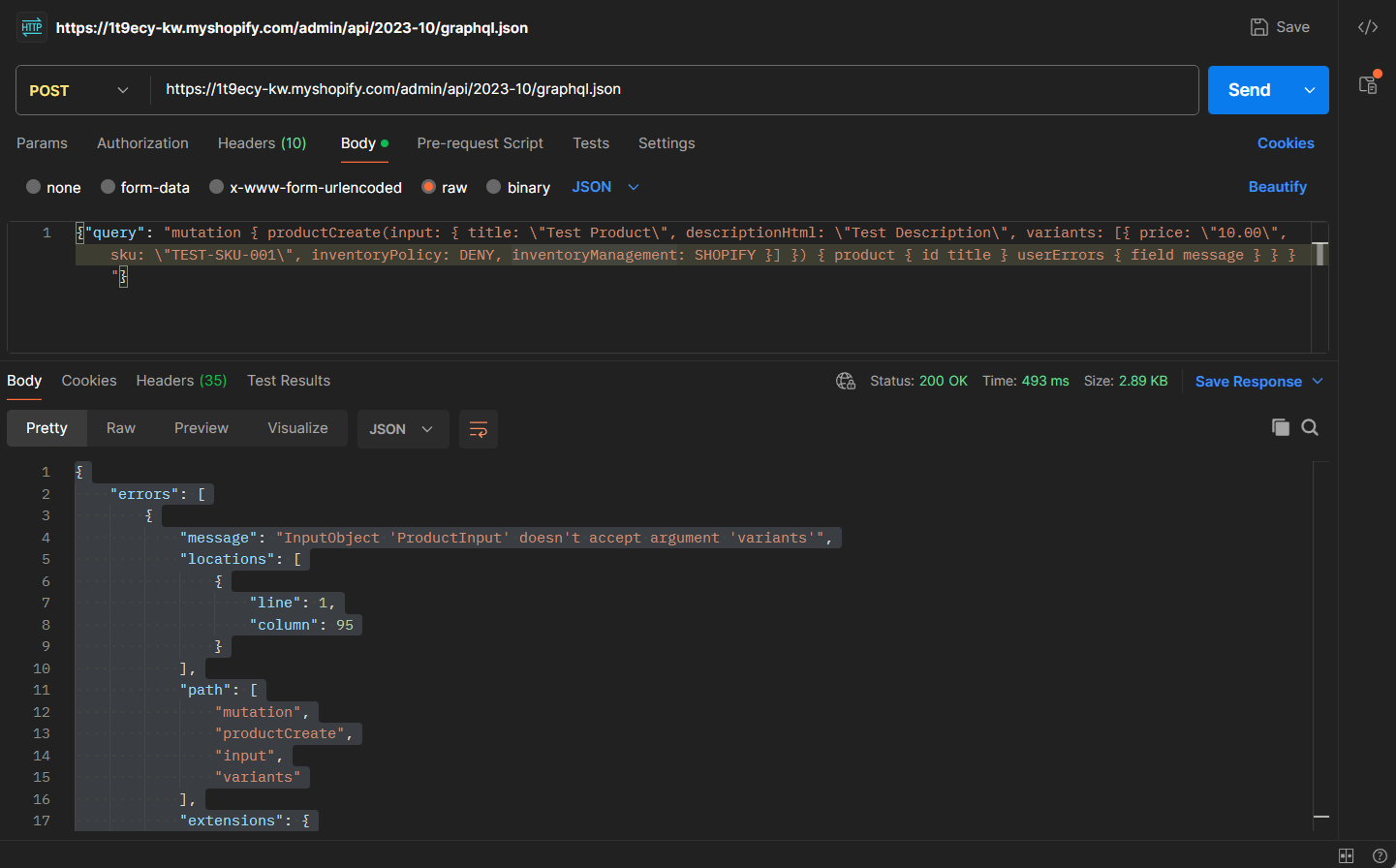
Task: Search within the response body
Action: click(x=1310, y=427)
